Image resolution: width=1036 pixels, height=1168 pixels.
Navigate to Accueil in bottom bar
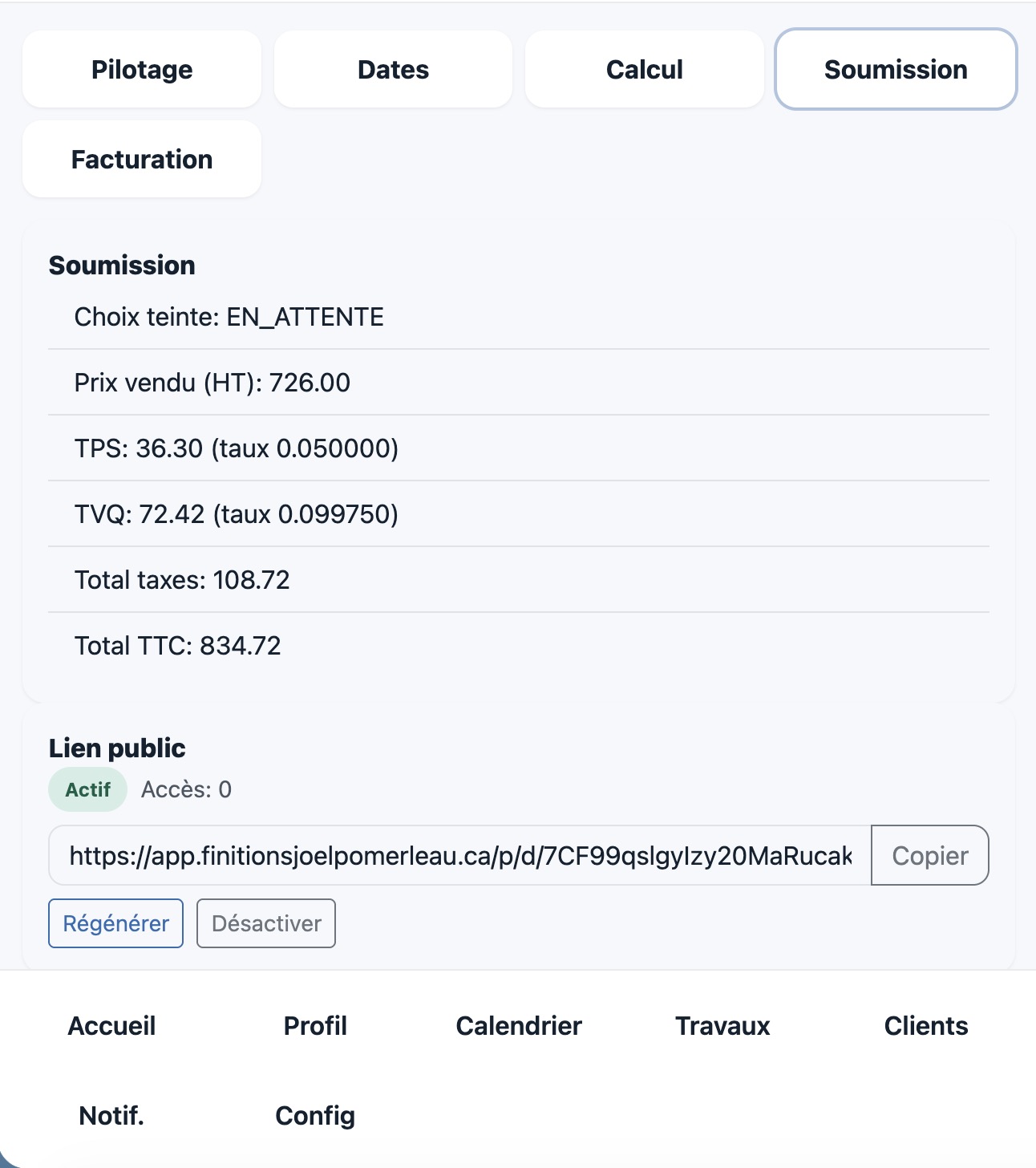111,1026
